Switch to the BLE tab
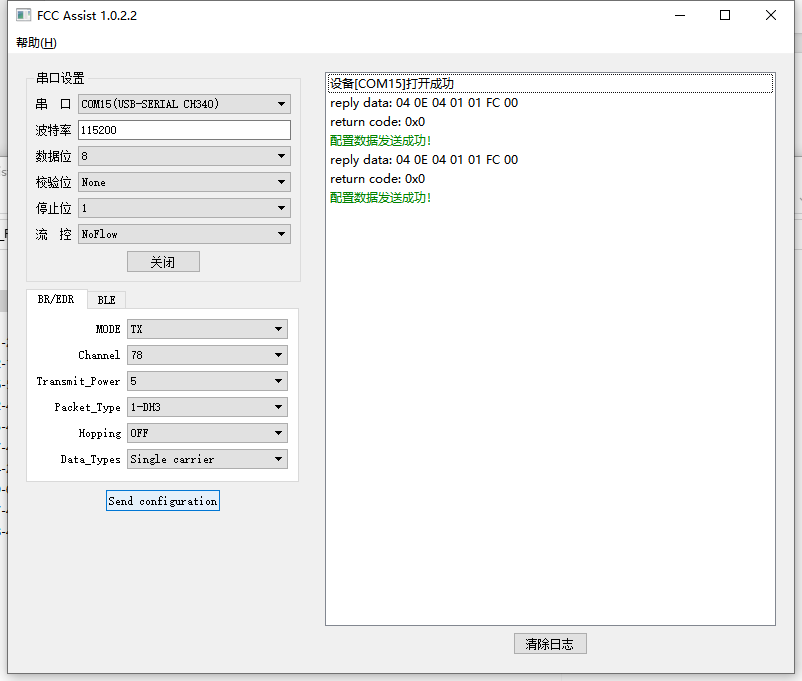The image size is (802, 681). click(x=106, y=300)
